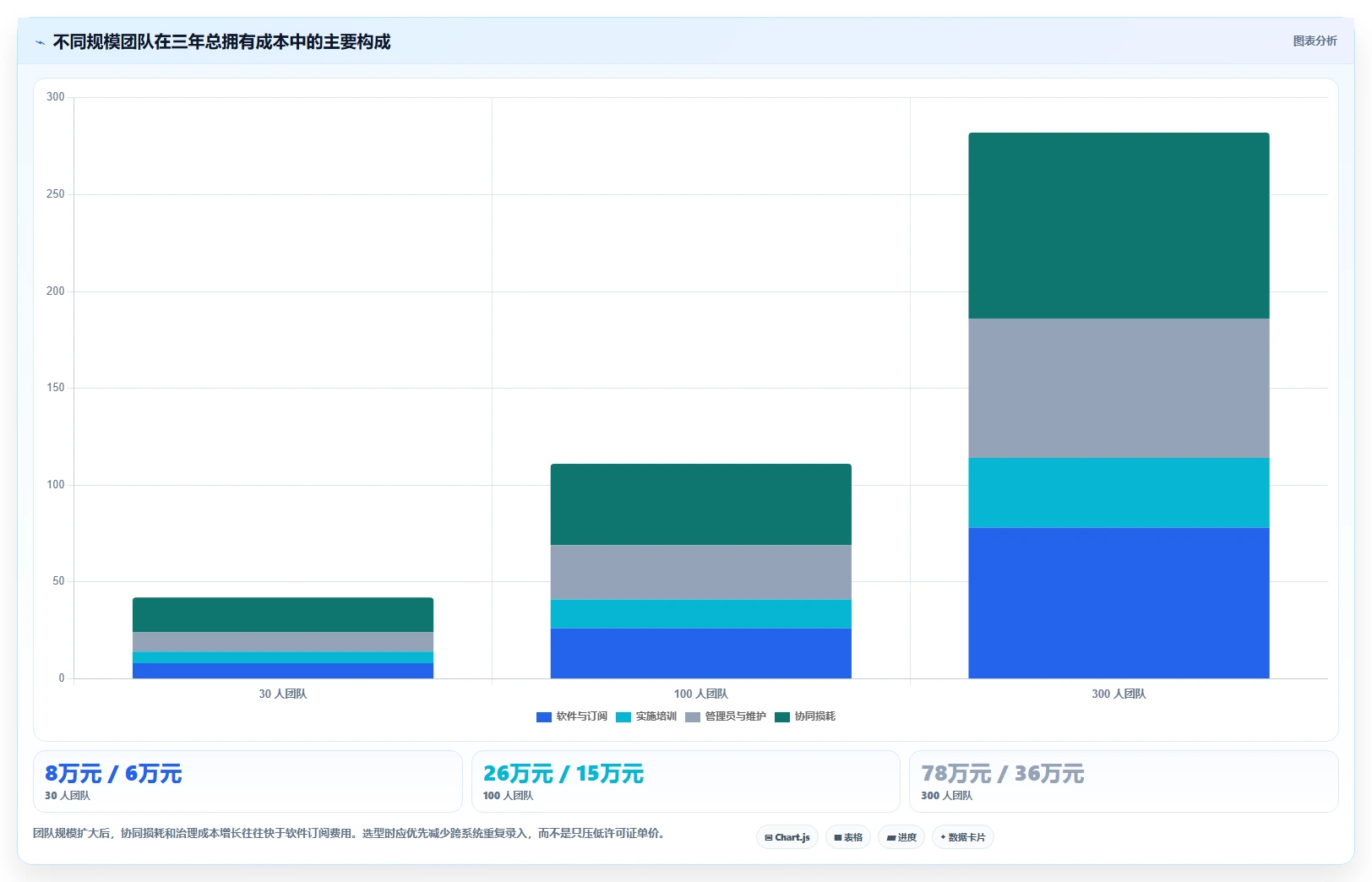Click the 协同损耗 segment of 30 人团队 bar
This screenshot has width=1372, height=882.
point(283,615)
